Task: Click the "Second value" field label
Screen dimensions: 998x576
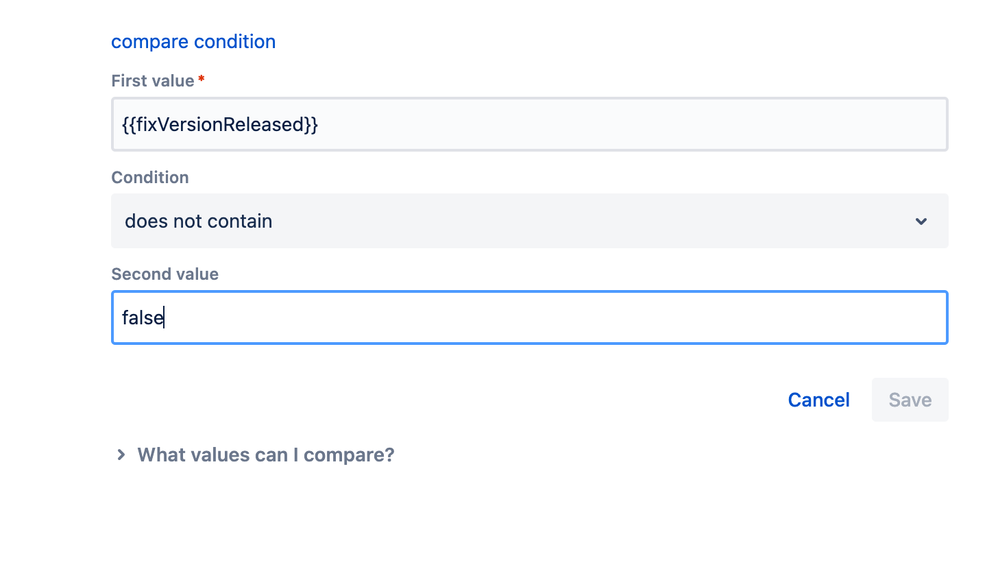Action: pyautogui.click(x=165, y=274)
